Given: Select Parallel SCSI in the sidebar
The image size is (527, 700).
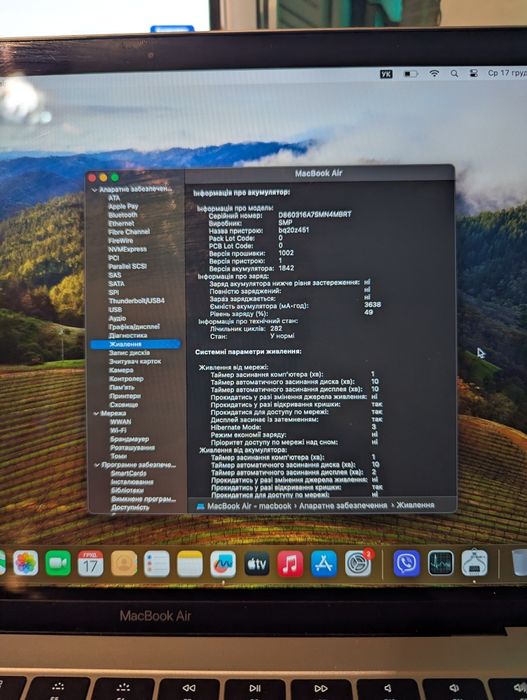Looking at the screenshot, I should (128, 266).
